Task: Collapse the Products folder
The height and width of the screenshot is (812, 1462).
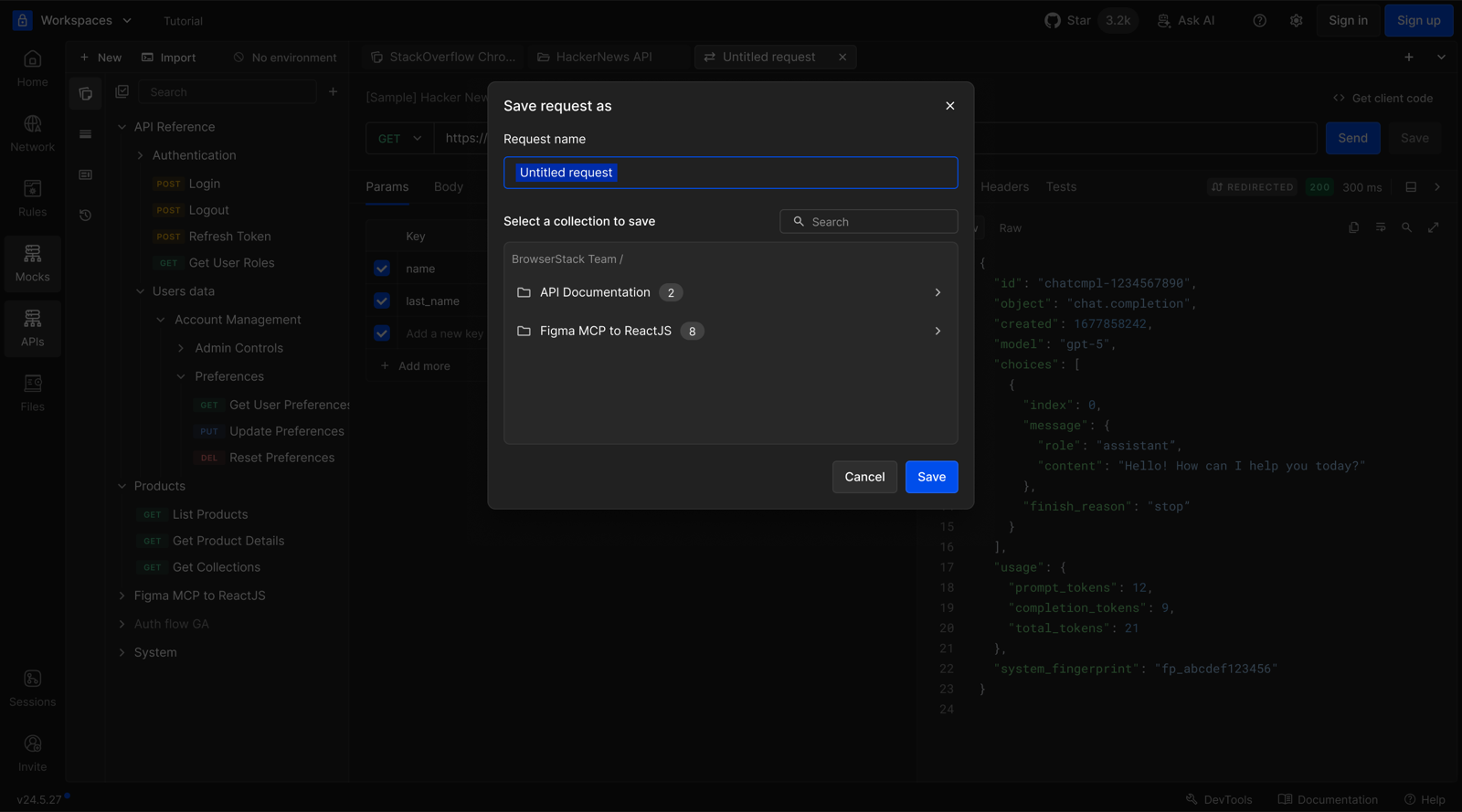Action: 122,486
